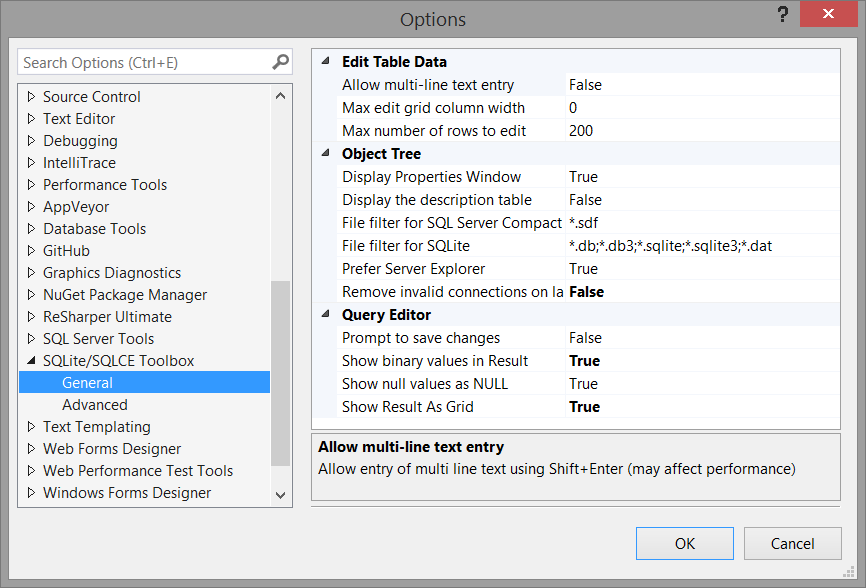866x588 pixels.
Task: Collapse the Object Tree property group
Action: coord(325,154)
